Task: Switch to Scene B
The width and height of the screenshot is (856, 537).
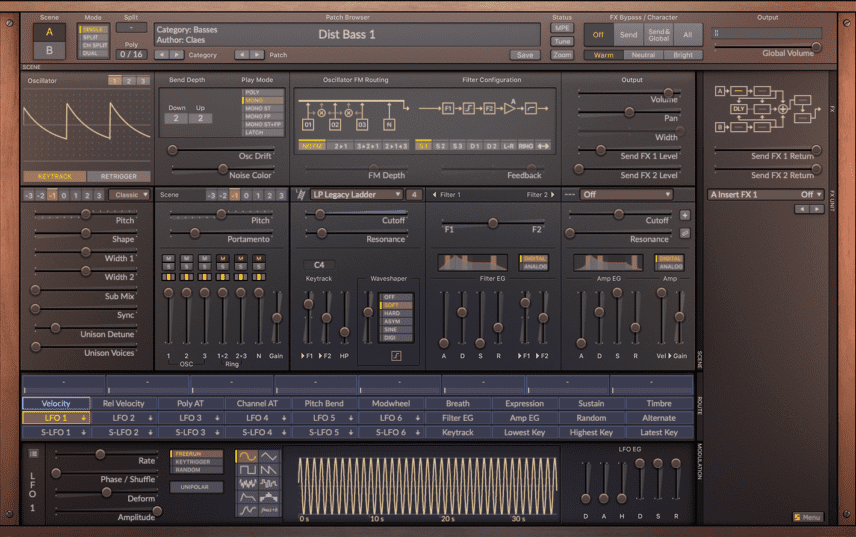Action: 49,50
